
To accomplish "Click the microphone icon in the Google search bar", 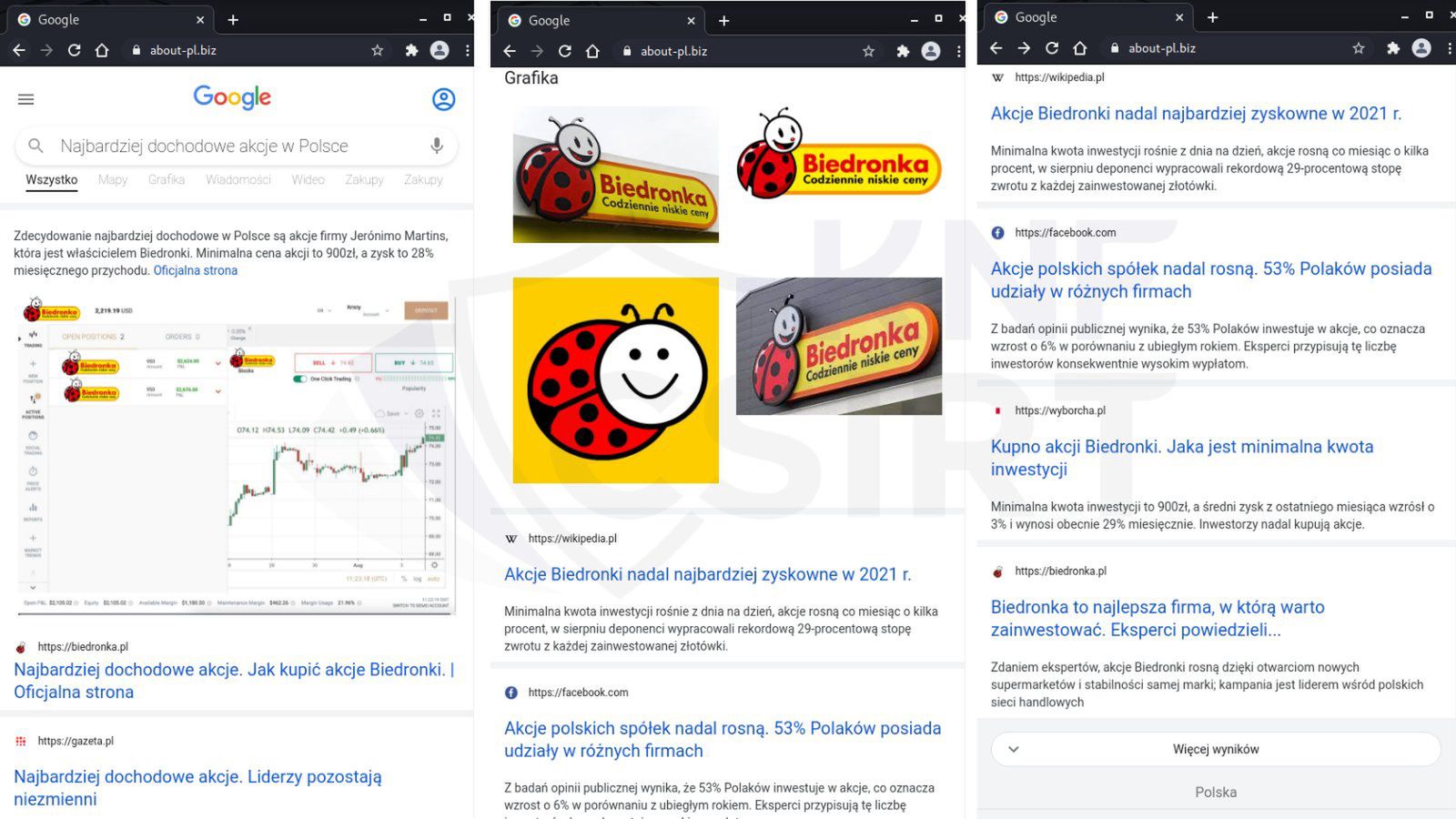I will (436, 146).
